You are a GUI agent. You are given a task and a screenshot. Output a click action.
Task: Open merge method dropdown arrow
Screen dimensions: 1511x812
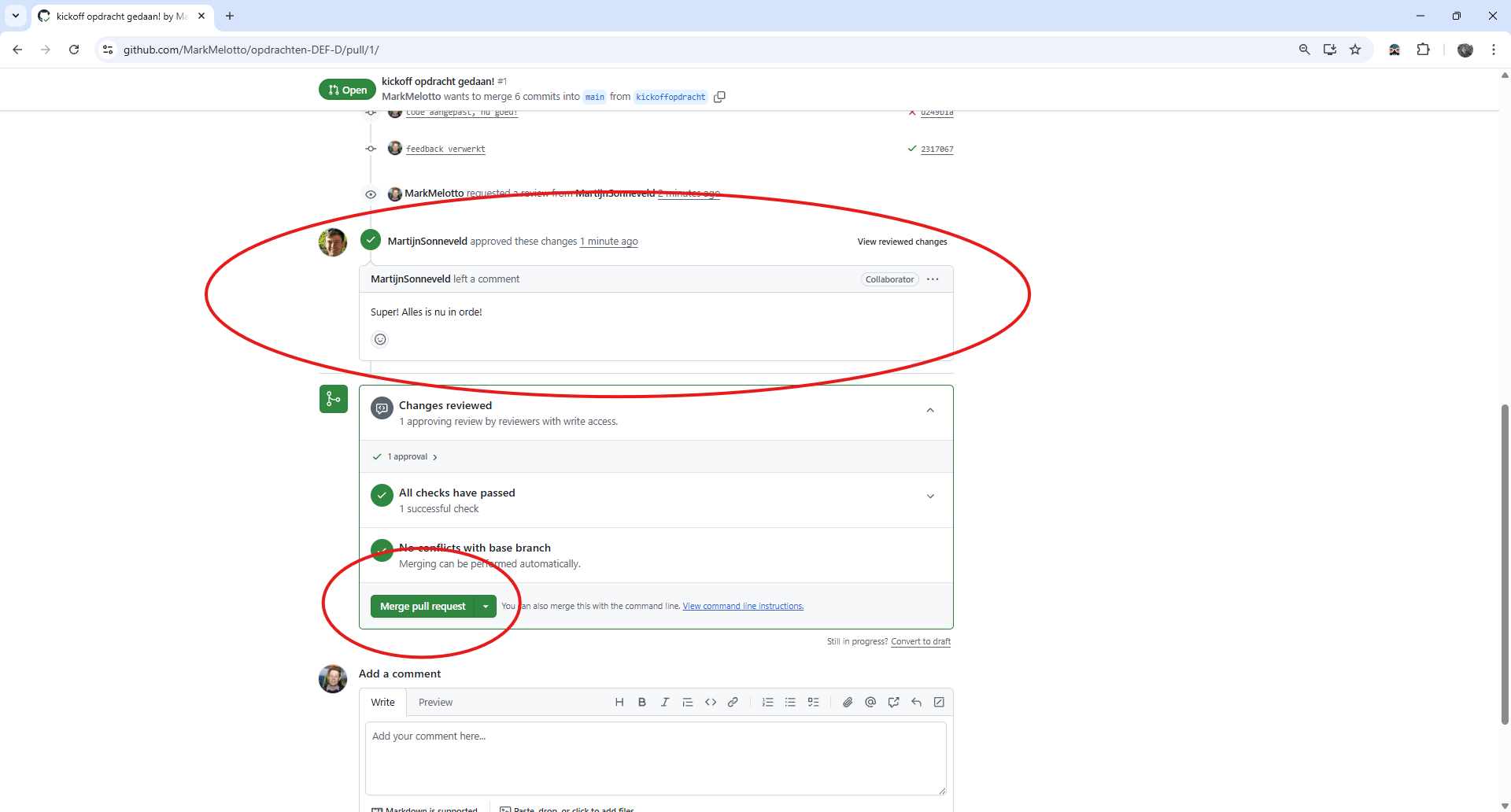pyautogui.click(x=486, y=606)
